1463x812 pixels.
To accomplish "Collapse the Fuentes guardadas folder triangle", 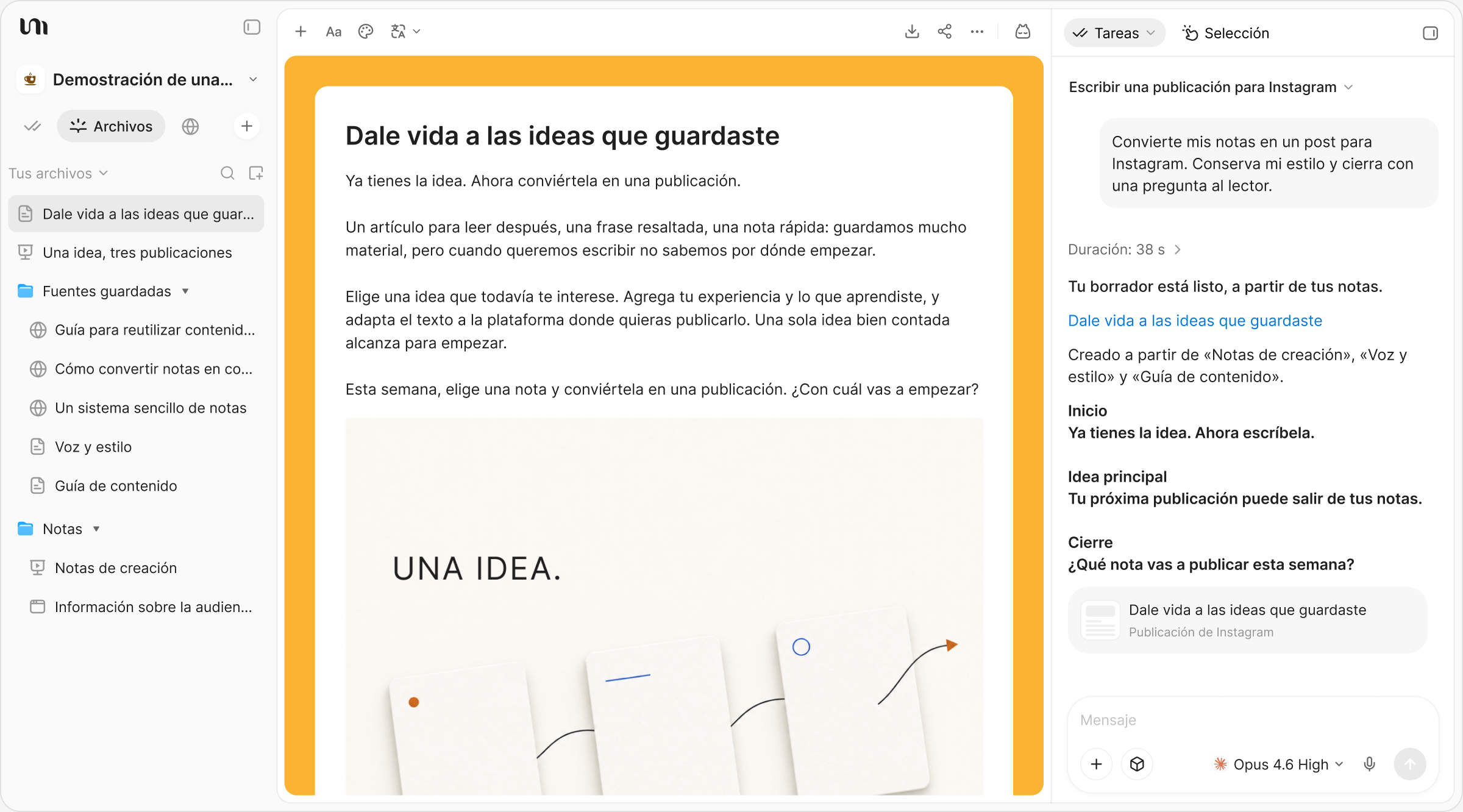I will [185, 291].
